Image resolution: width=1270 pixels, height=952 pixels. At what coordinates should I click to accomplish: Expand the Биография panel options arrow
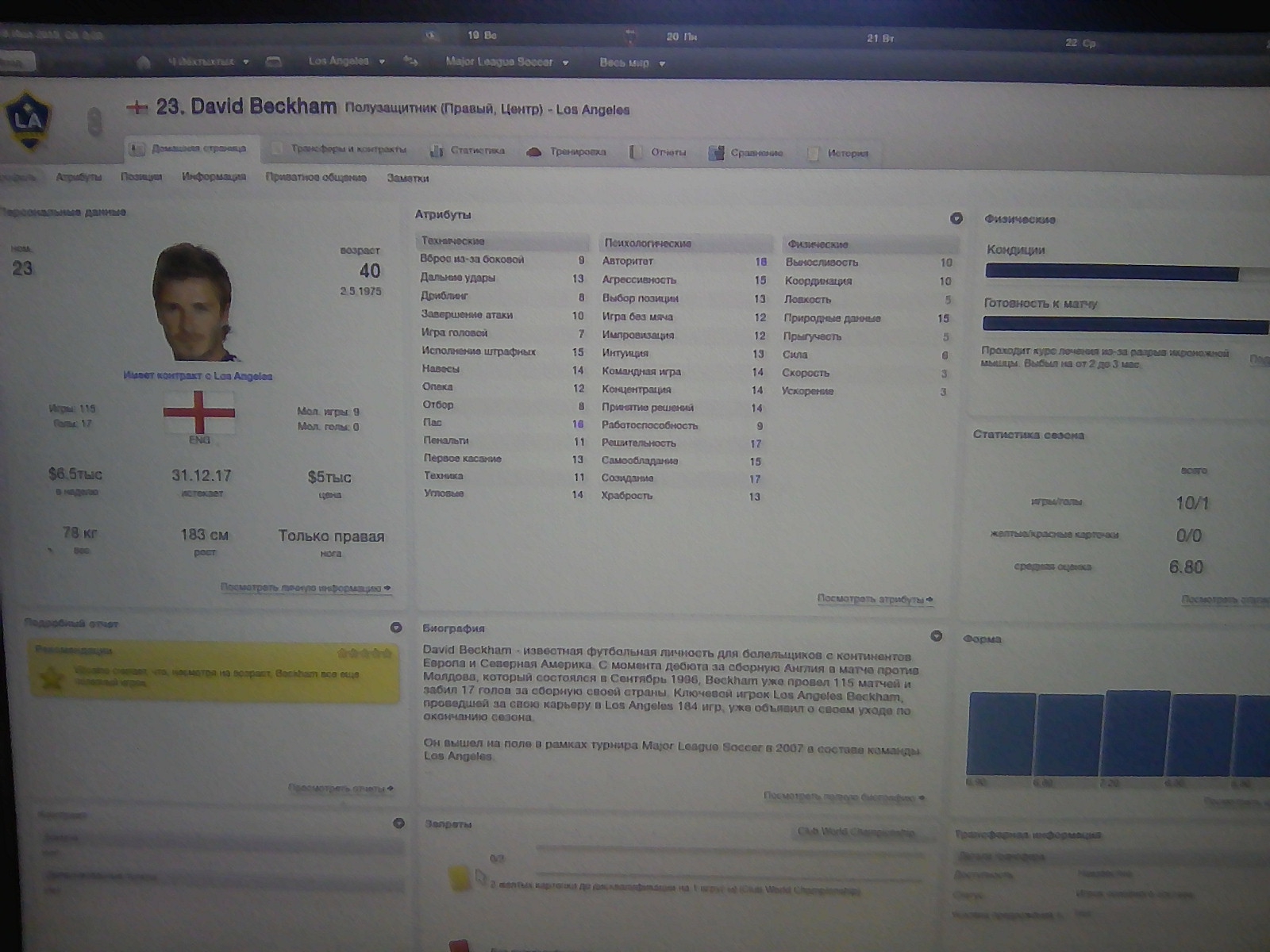coord(937,636)
